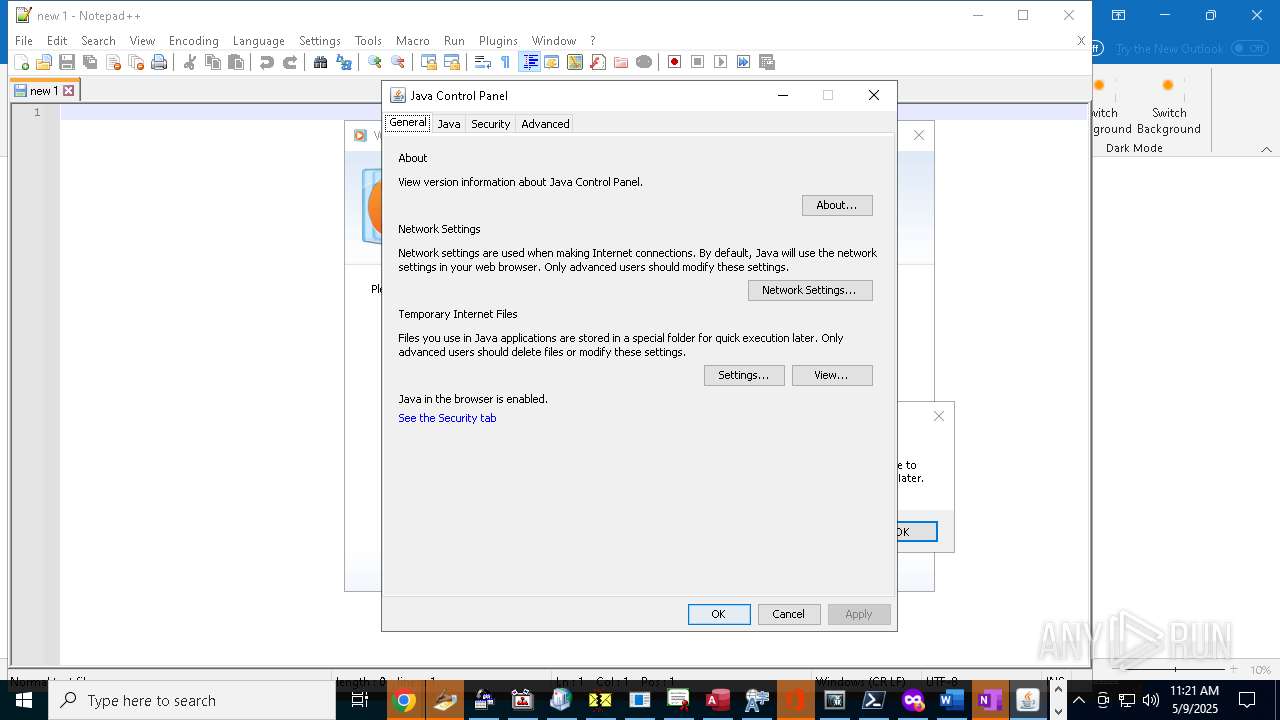Save recorded macro toolbar icon
The image size is (1280, 720).
point(767,62)
